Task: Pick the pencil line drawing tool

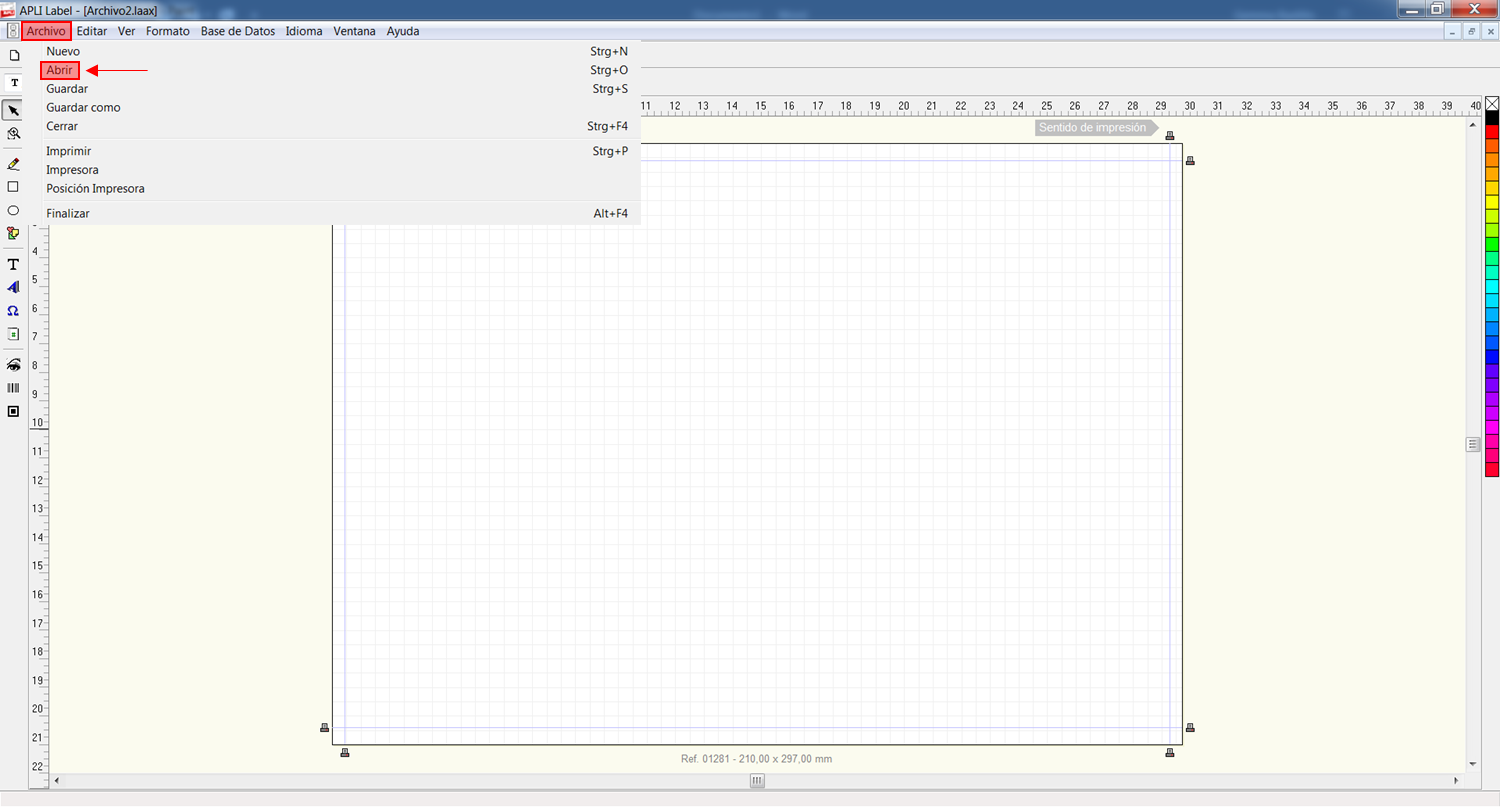Action: pos(14,164)
